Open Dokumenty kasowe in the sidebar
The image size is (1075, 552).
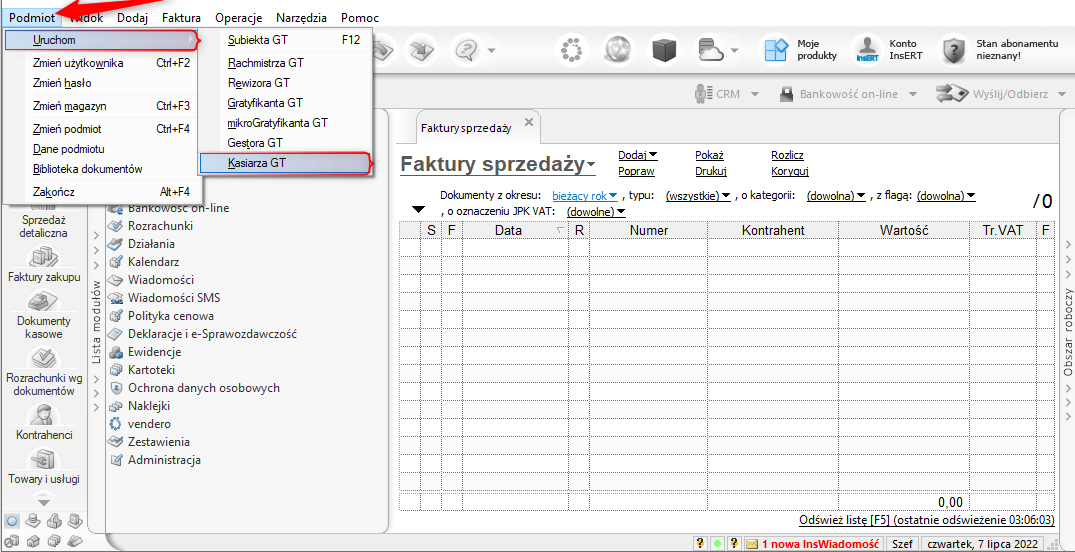pos(44,315)
